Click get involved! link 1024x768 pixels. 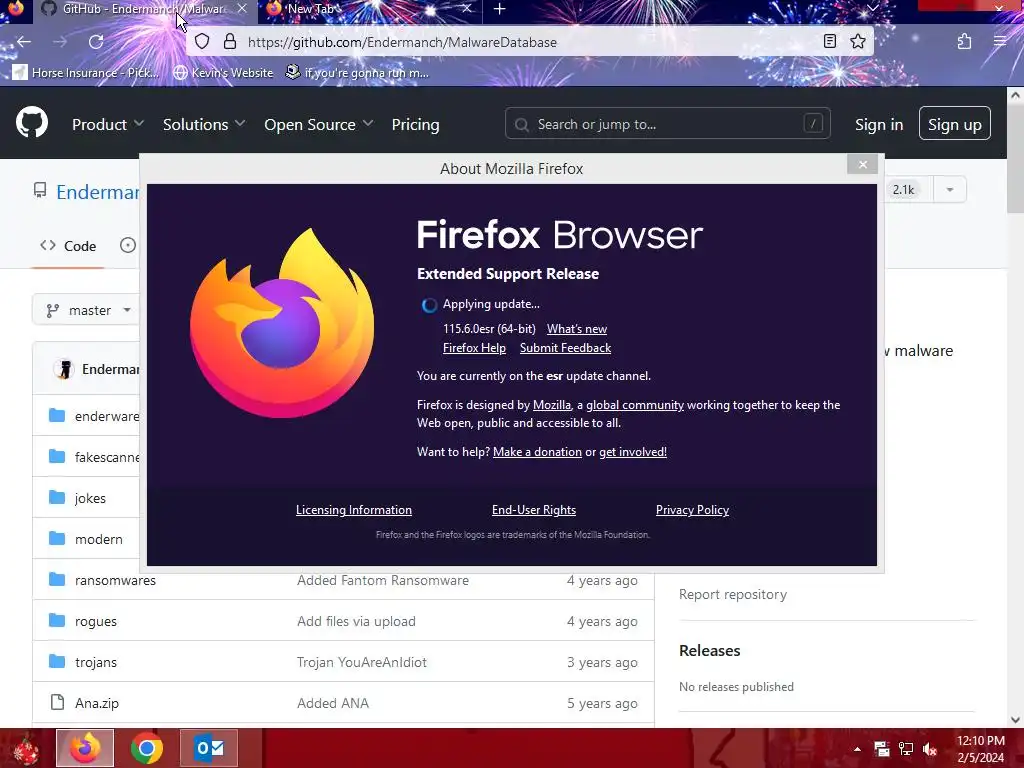pos(633,452)
